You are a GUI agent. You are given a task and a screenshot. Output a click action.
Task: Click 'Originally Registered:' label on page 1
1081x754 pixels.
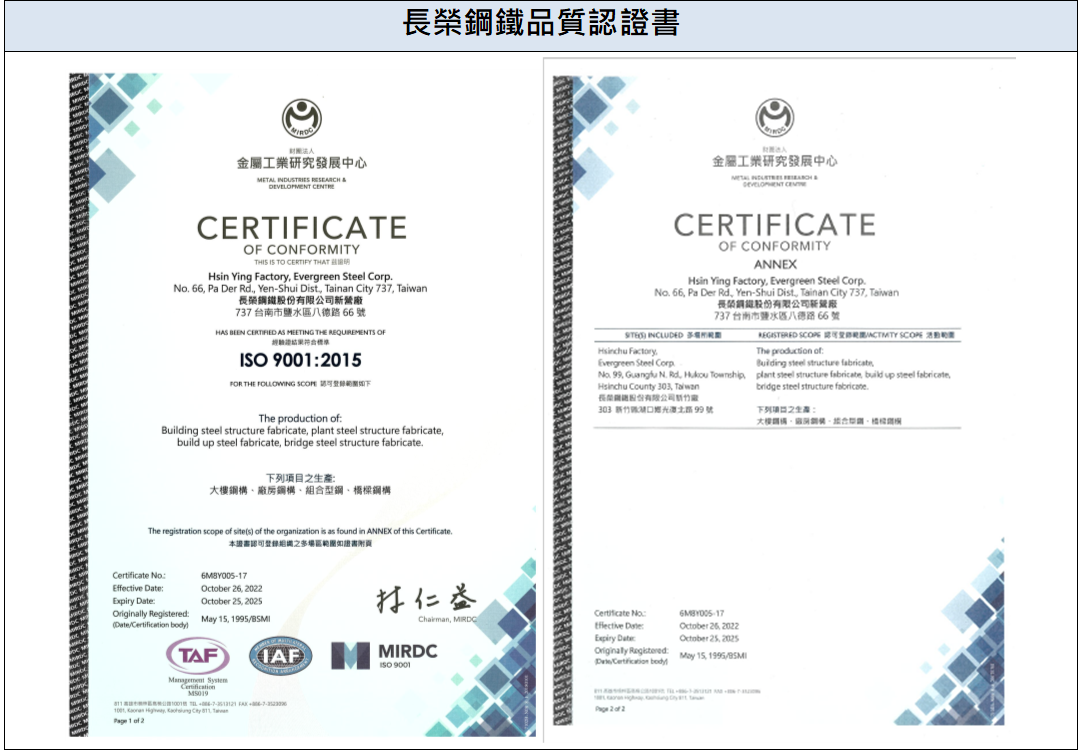point(151,614)
